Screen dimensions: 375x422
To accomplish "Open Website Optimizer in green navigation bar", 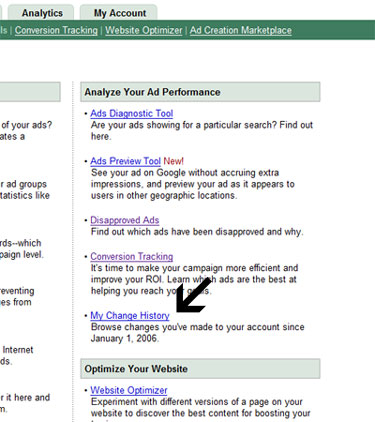I will point(144,30).
